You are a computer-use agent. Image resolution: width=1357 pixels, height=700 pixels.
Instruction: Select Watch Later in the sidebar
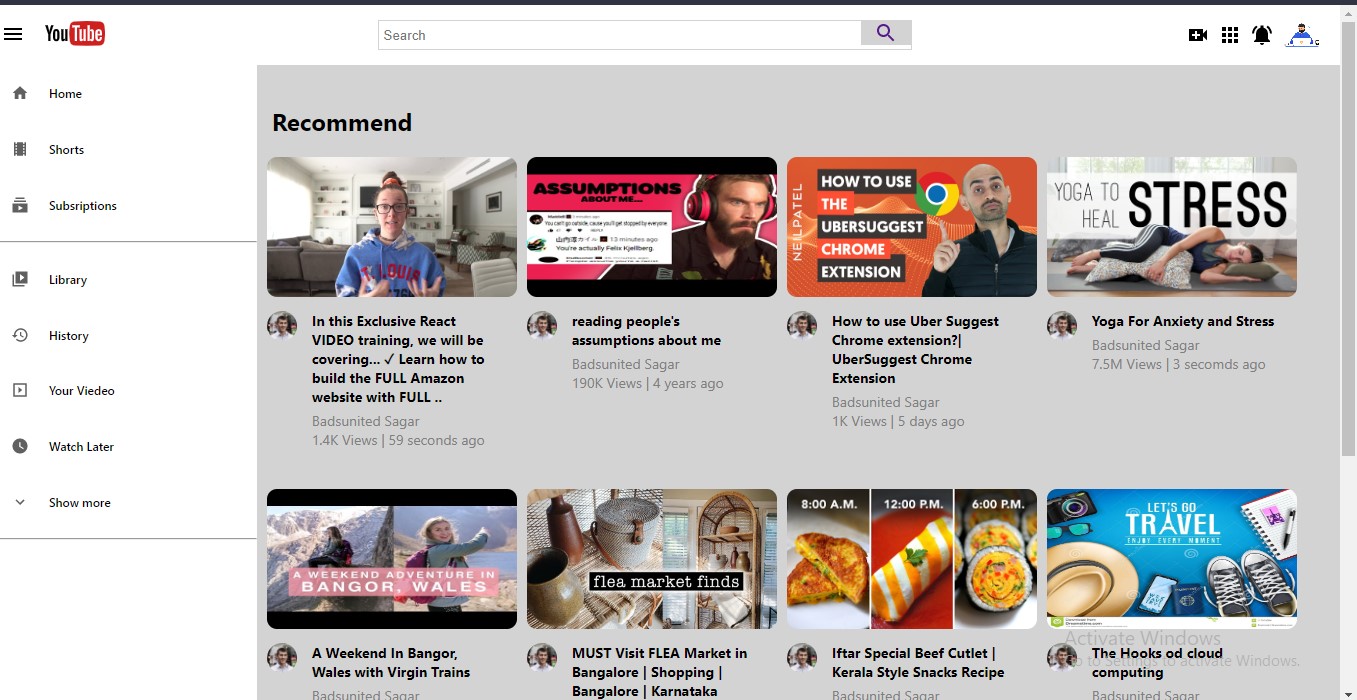click(81, 447)
